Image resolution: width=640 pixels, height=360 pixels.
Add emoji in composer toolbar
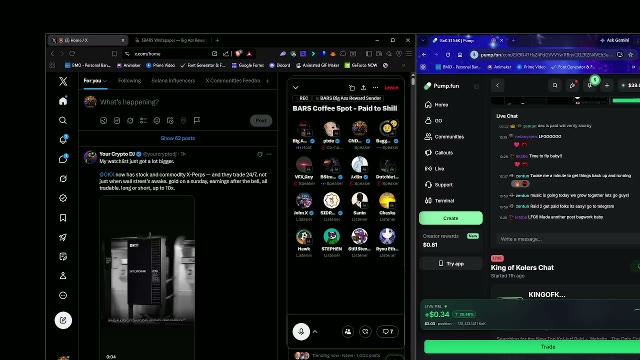(157, 120)
